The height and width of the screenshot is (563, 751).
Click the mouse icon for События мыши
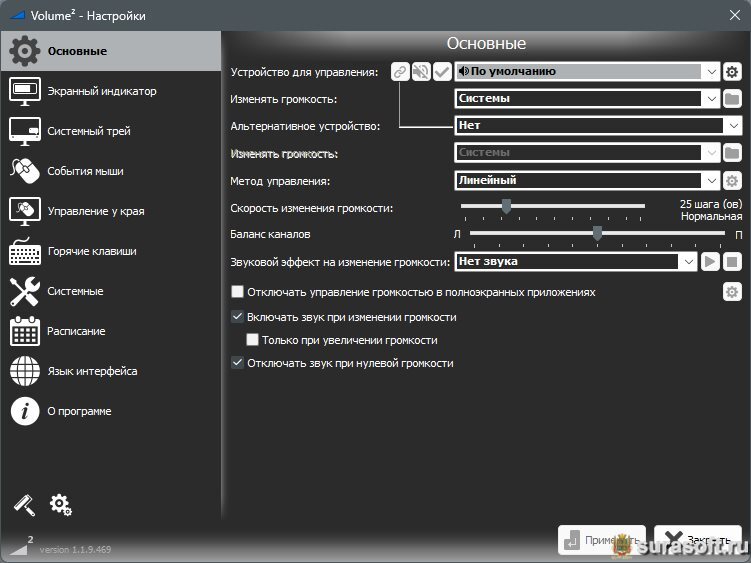24,171
